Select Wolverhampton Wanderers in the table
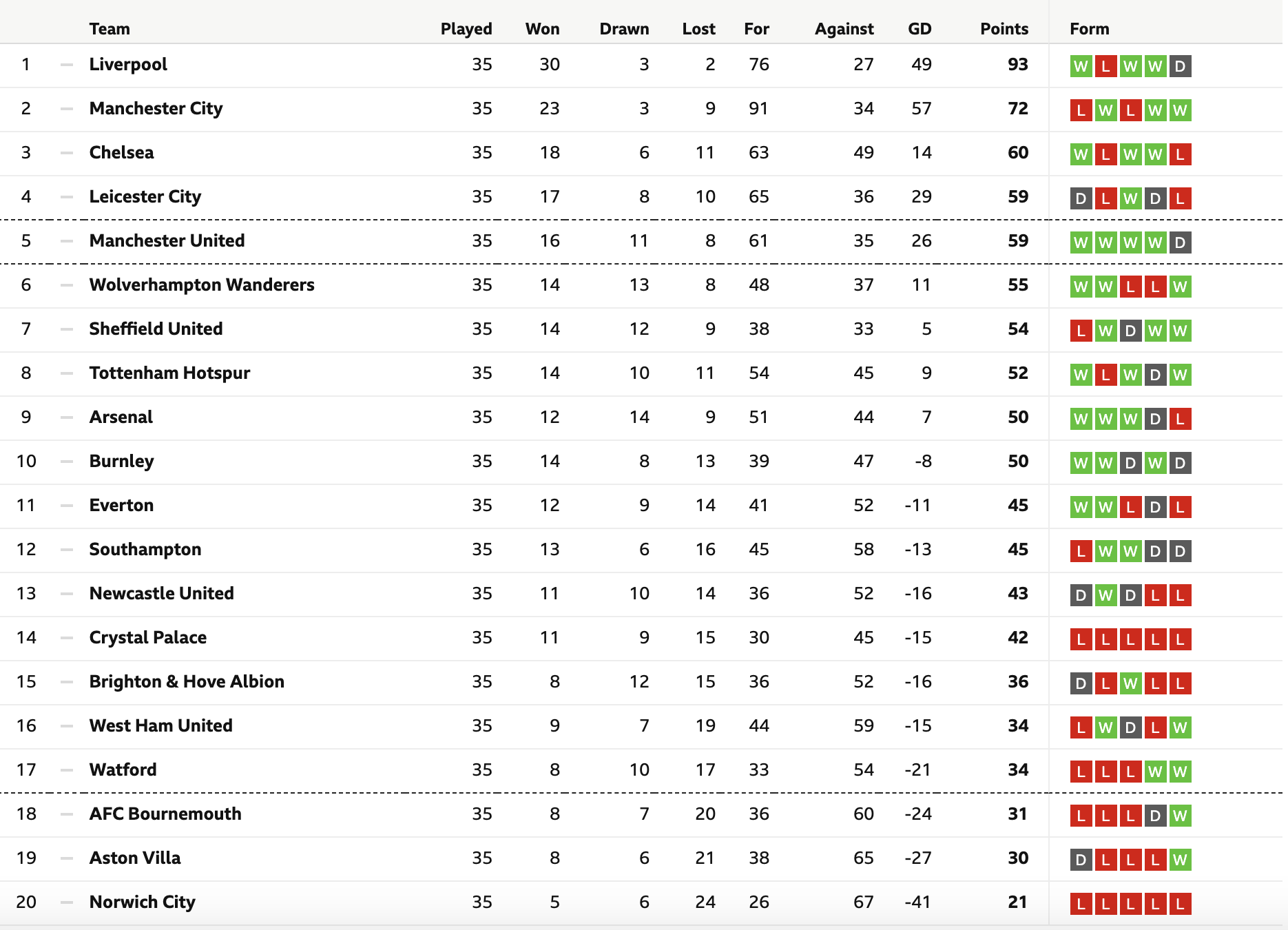 tap(202, 285)
